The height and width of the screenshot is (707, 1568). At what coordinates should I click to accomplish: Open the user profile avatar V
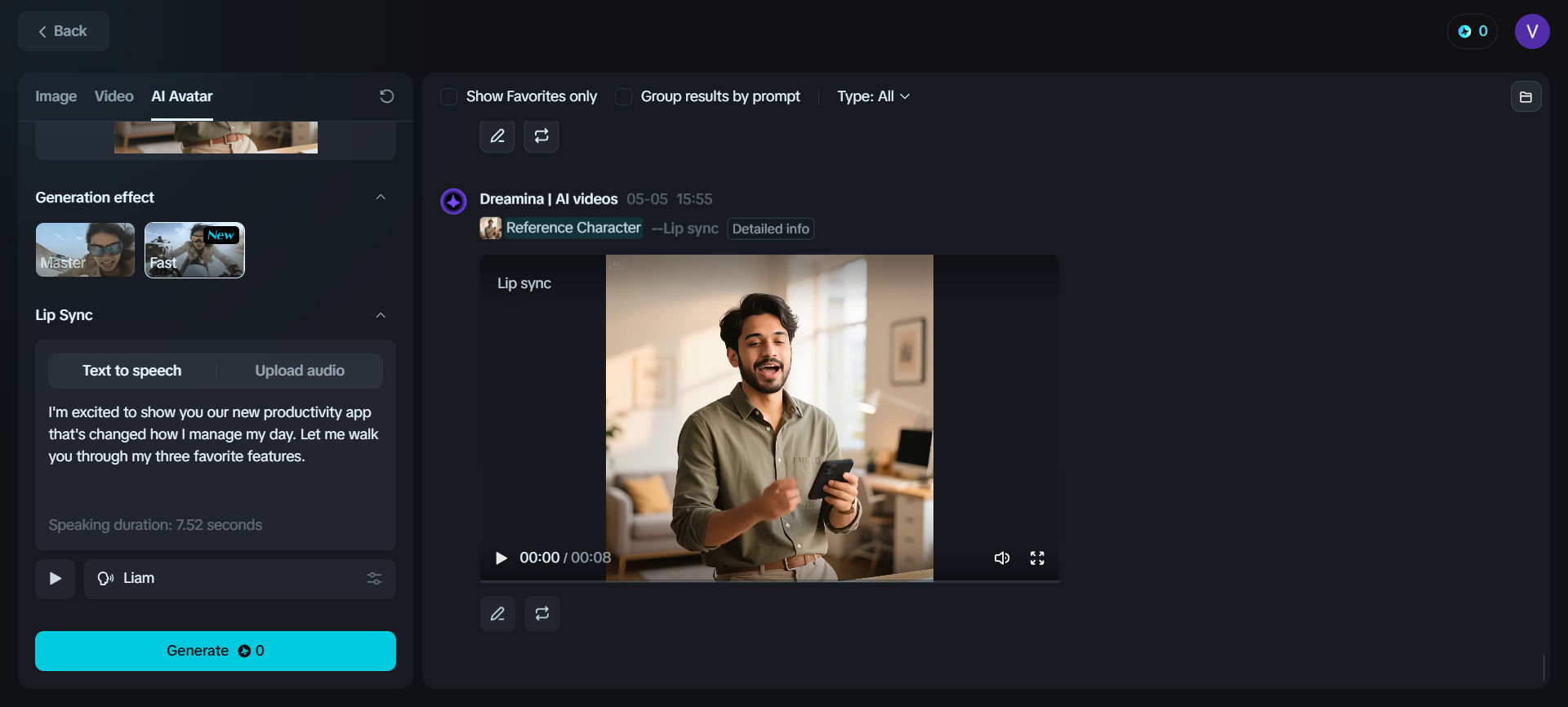1532,32
